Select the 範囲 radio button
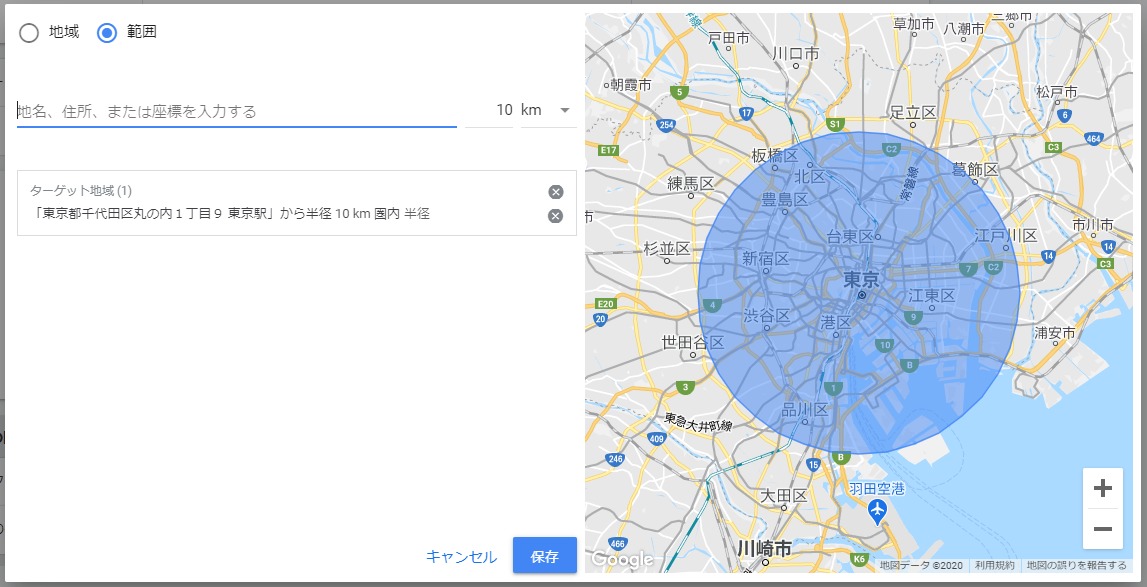Viewport: 1147px width, 587px height. [107, 33]
